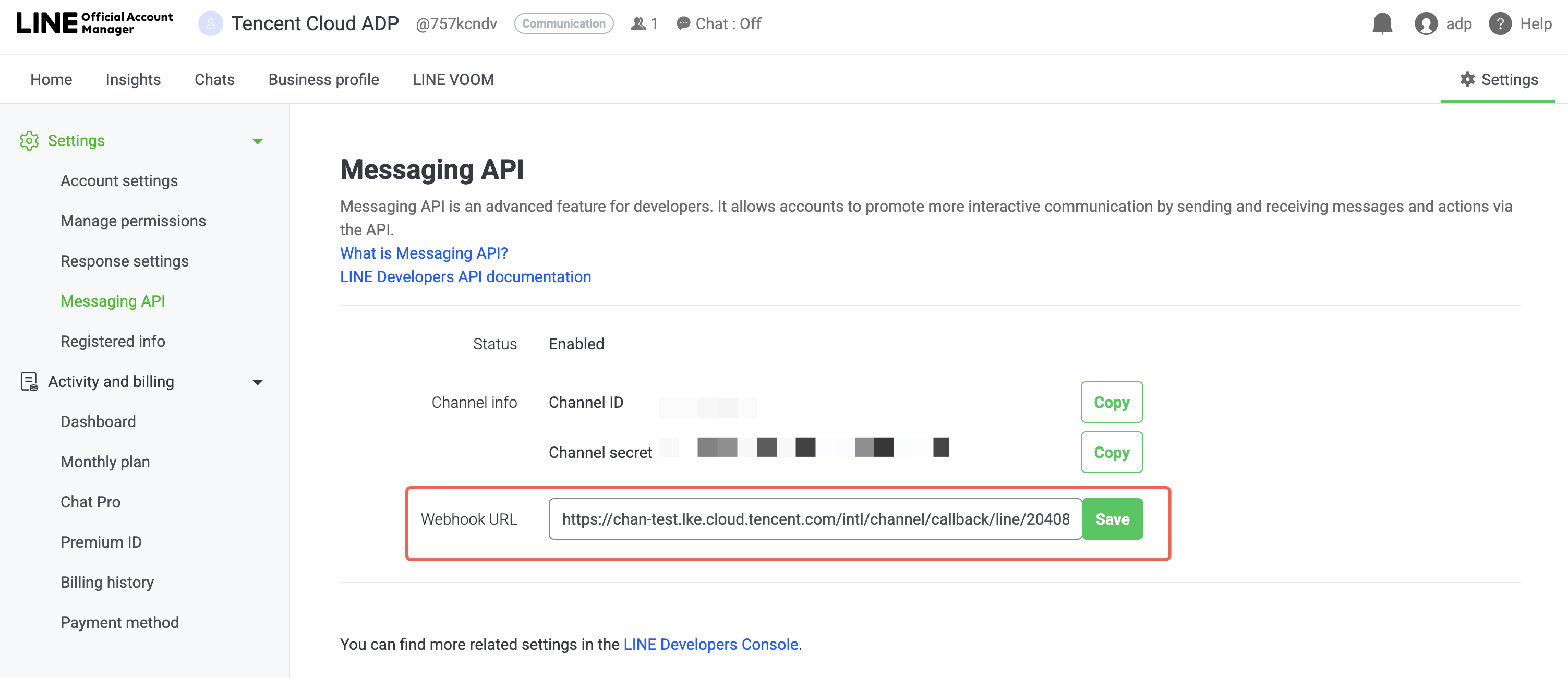Click the LINE Official Account Manager logo
This screenshot has height=678, width=1568.
point(94,23)
